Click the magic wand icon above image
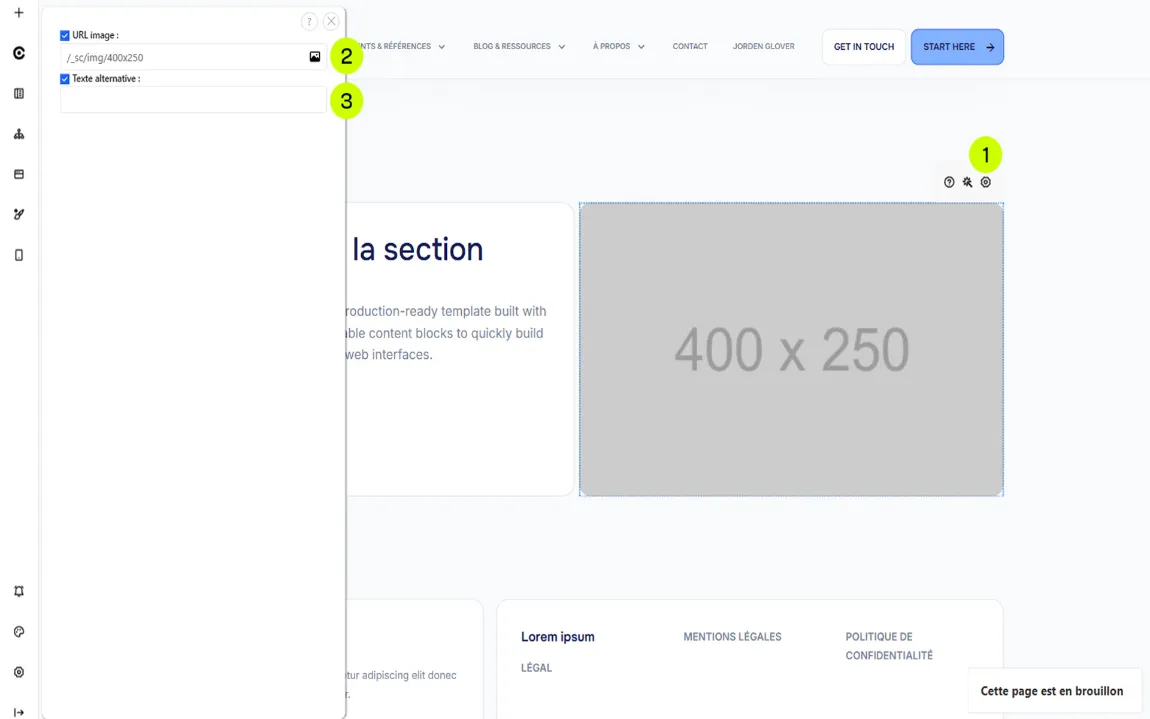The width and height of the screenshot is (1150, 719). (967, 182)
